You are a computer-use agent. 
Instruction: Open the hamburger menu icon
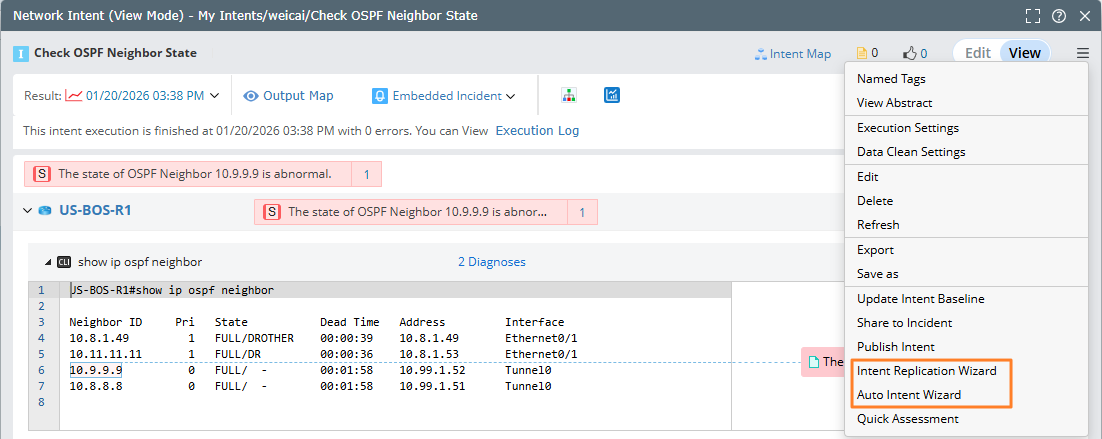tap(1083, 53)
